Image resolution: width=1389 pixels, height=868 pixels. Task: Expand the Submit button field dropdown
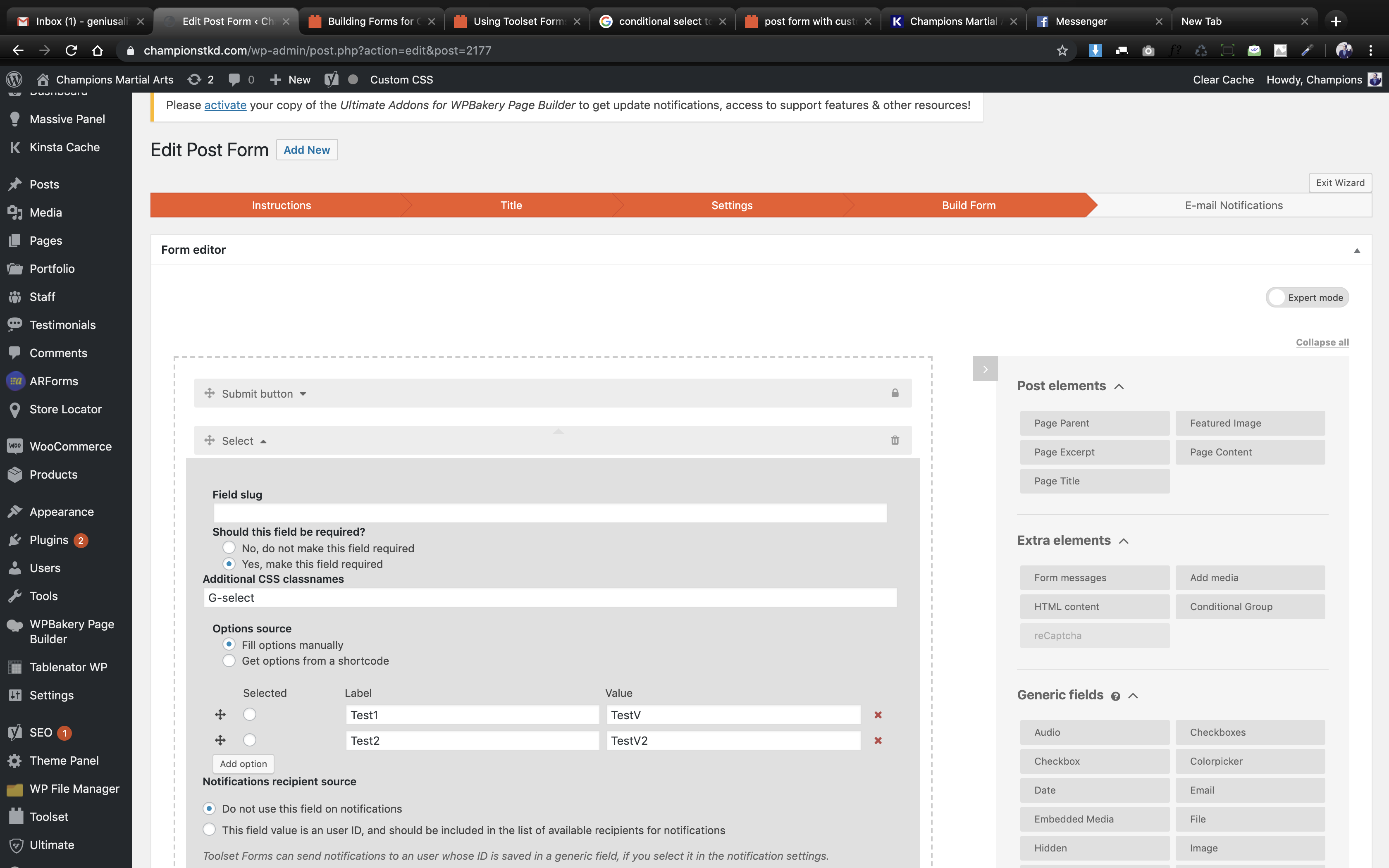(x=303, y=394)
